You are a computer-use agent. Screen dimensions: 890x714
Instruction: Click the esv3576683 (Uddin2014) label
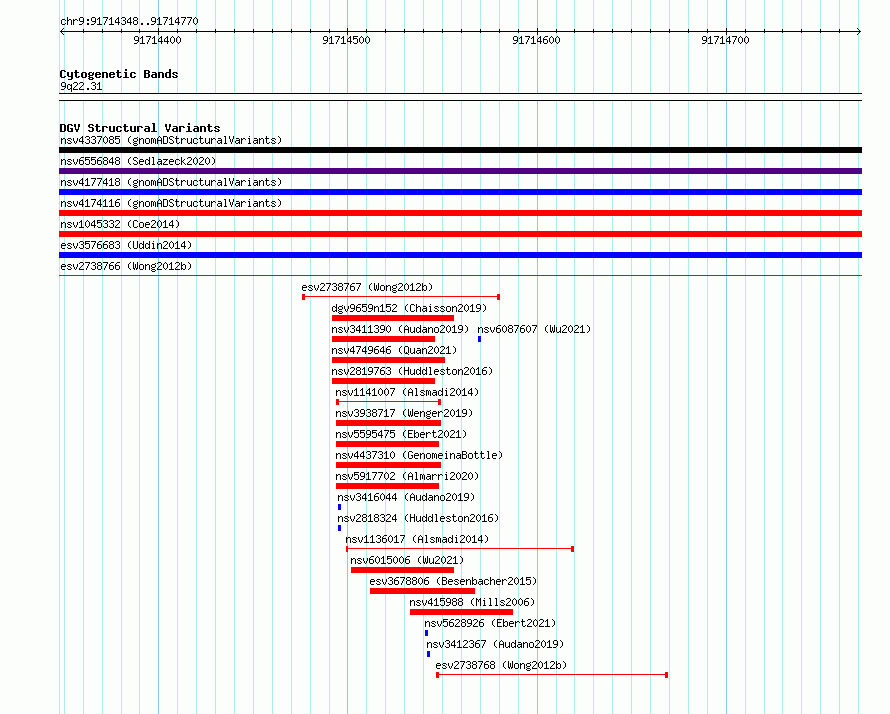[x=126, y=245]
